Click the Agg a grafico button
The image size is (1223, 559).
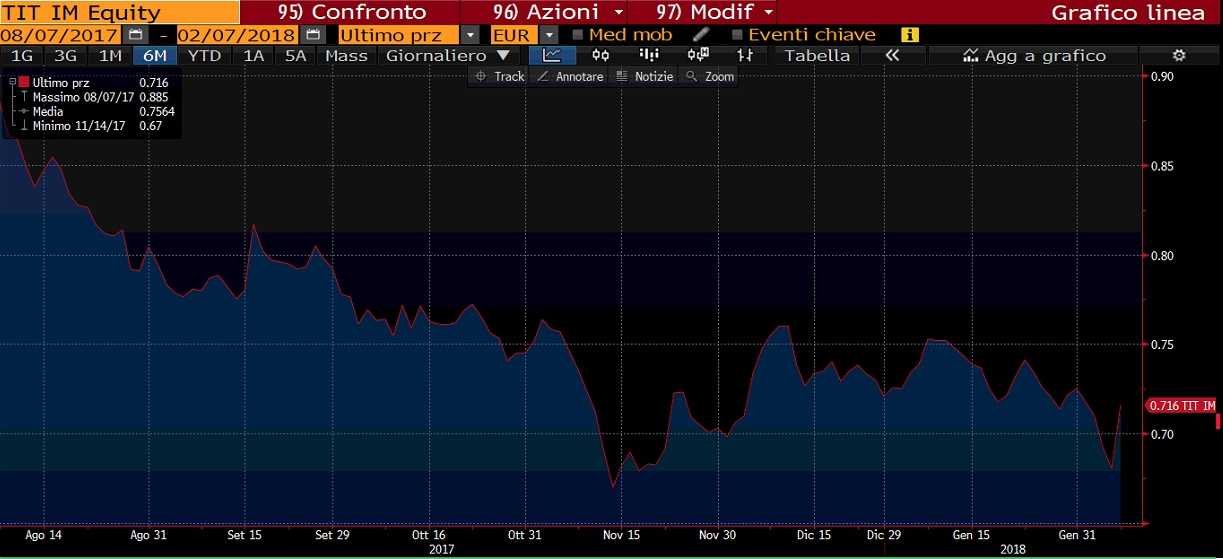pos(1034,55)
